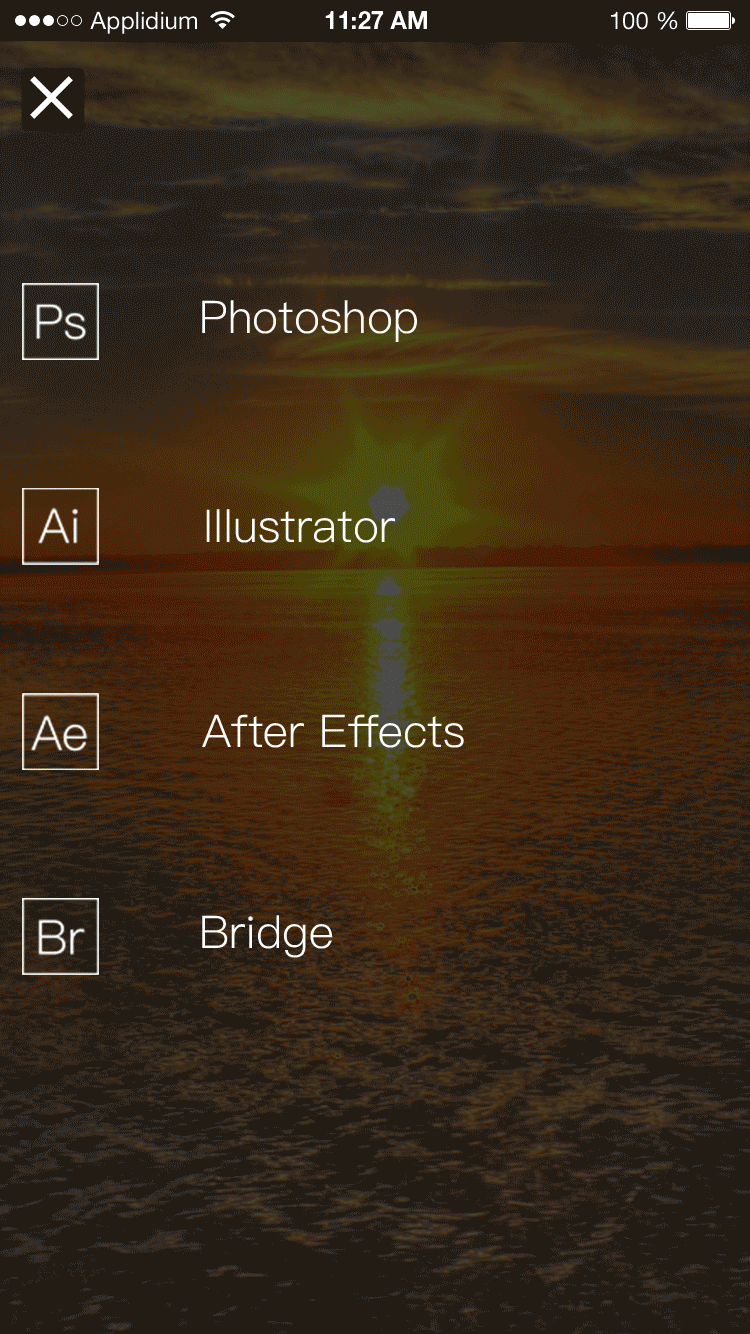Tap the Ai Illustrator icon
The width and height of the screenshot is (750, 1334).
click(x=60, y=526)
